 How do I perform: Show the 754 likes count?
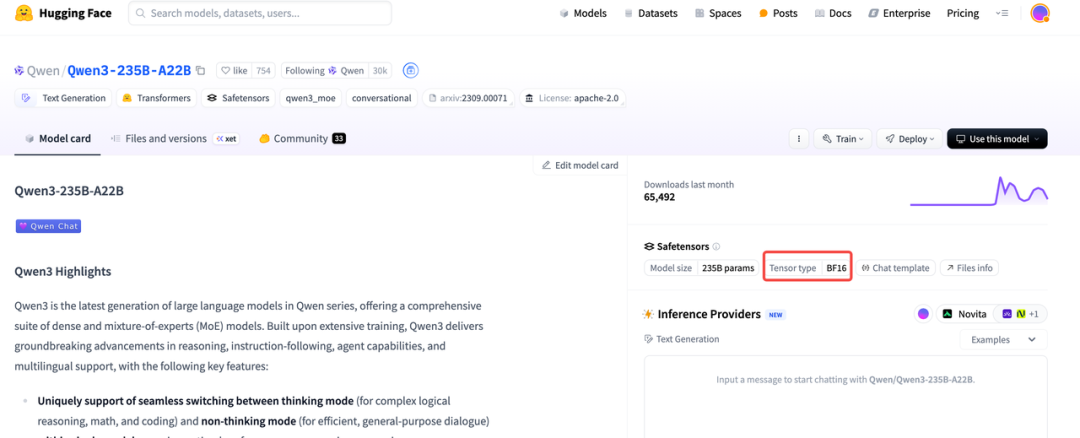click(263, 70)
